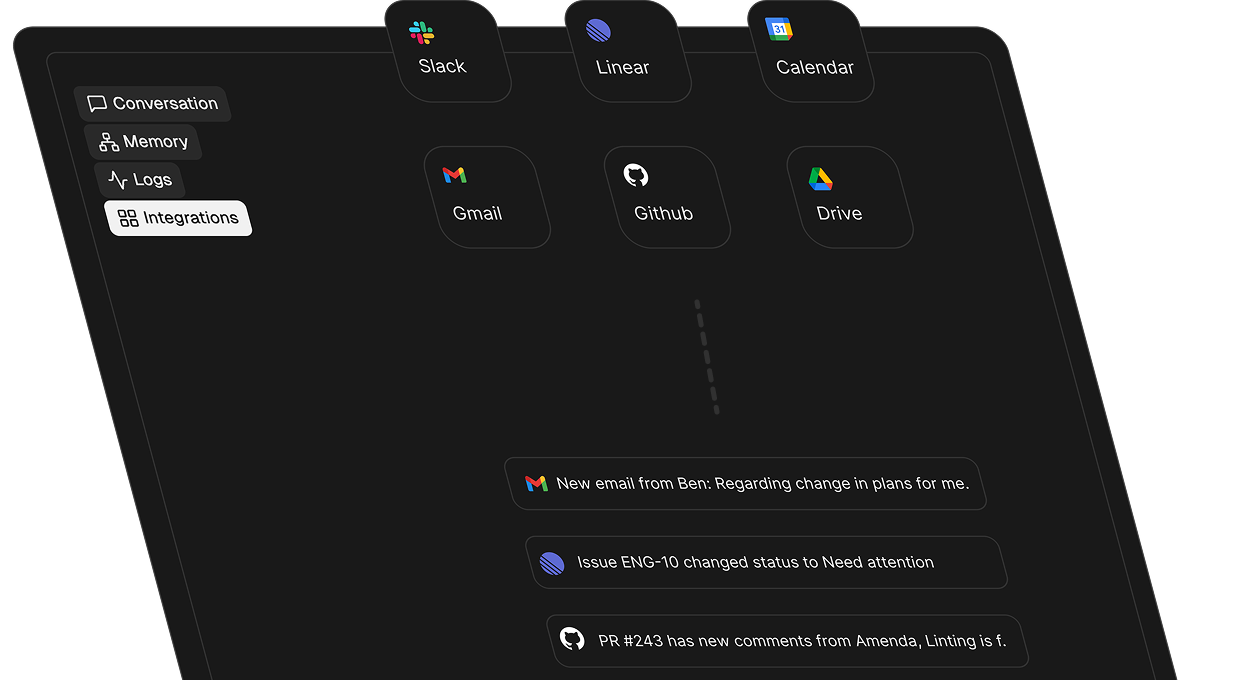Click the "Github" card label text
This screenshot has height=680, width=1242.
[x=664, y=213]
